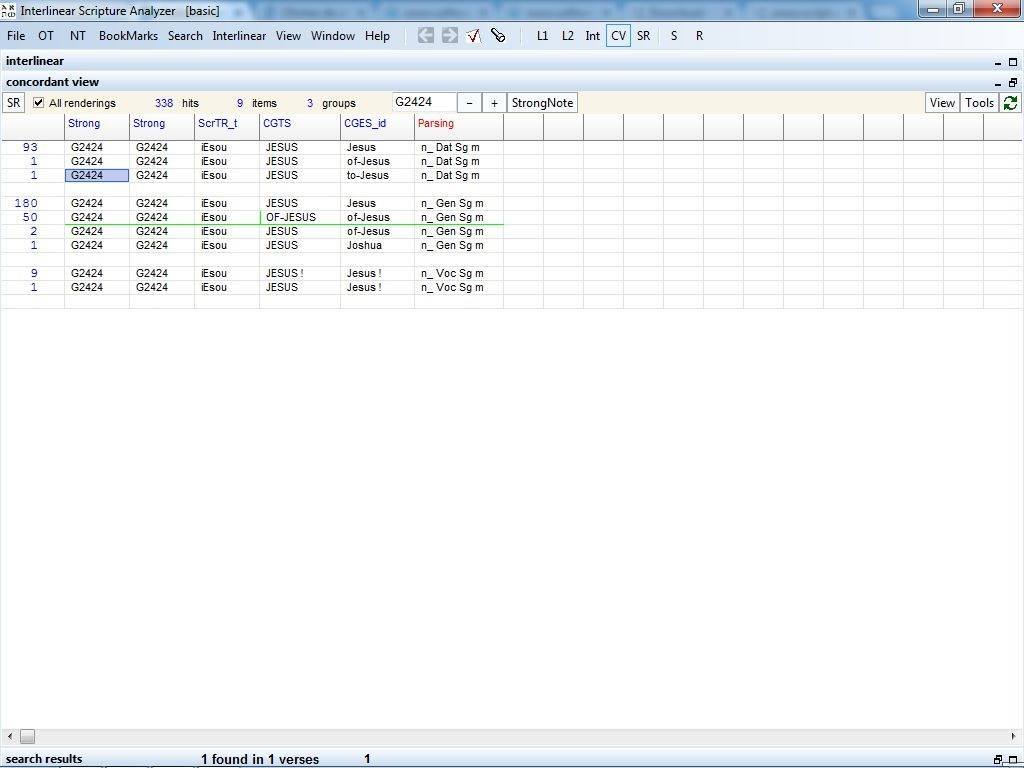Open the BookMarks menu options
This screenshot has width=1024, height=768.
pyautogui.click(x=128, y=35)
